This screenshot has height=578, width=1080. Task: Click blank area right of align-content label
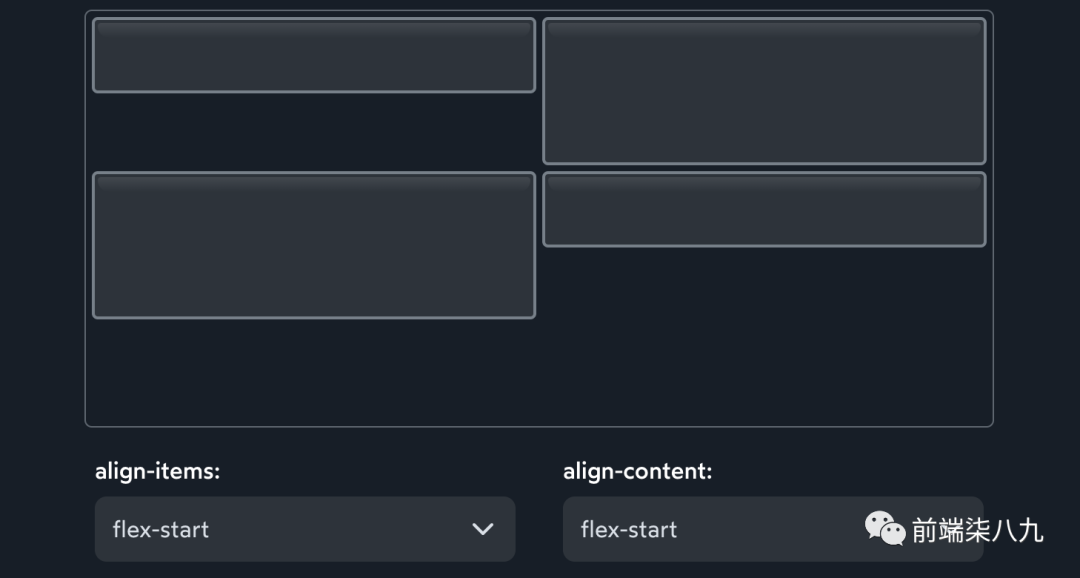[850, 471]
